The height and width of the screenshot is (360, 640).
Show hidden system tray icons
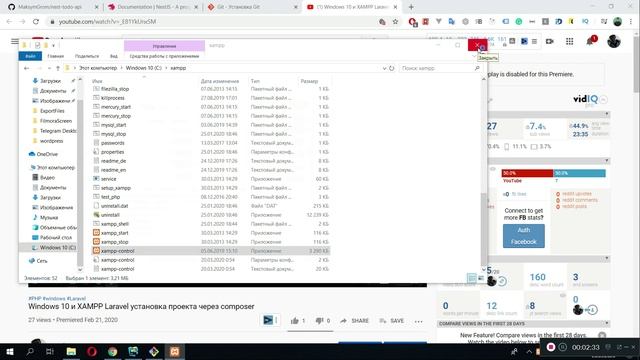point(529,351)
